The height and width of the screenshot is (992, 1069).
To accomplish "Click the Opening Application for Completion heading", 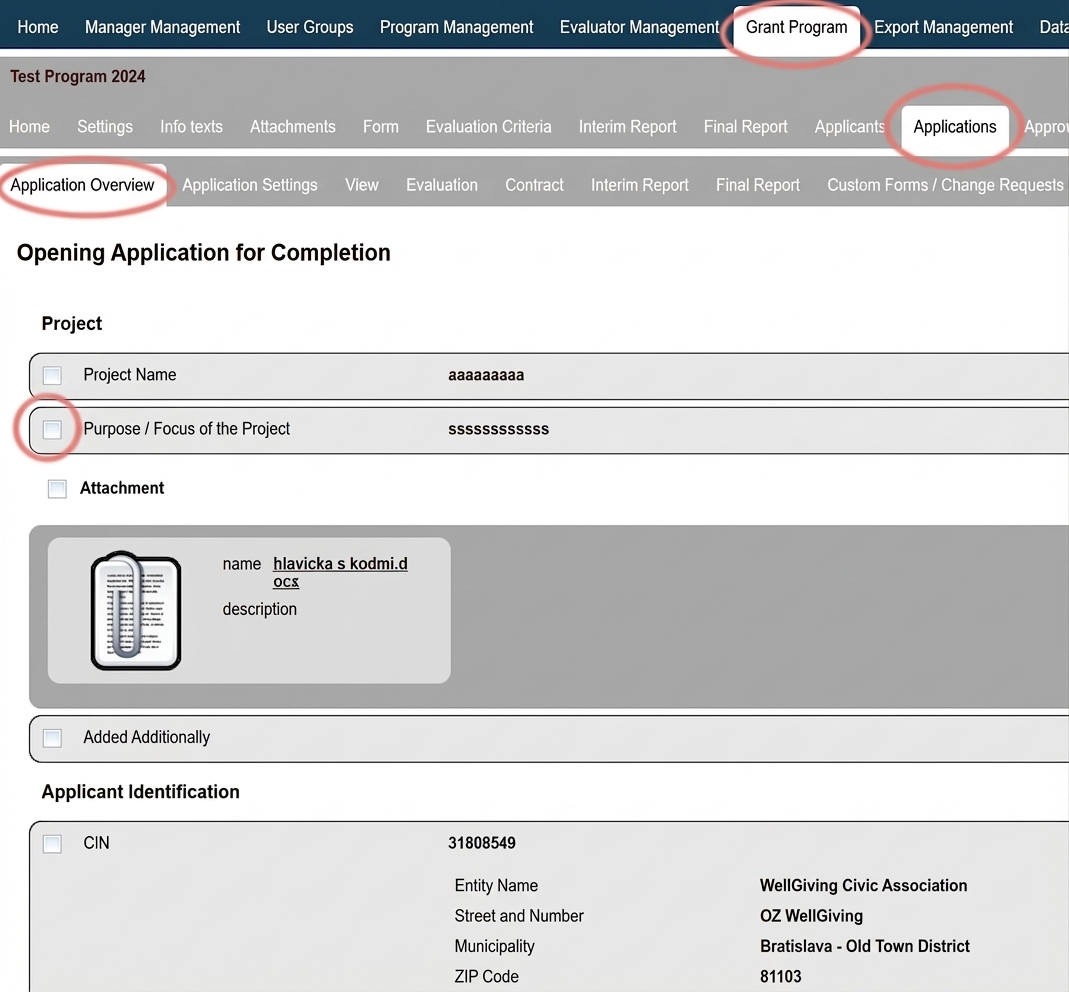I will 204,253.
